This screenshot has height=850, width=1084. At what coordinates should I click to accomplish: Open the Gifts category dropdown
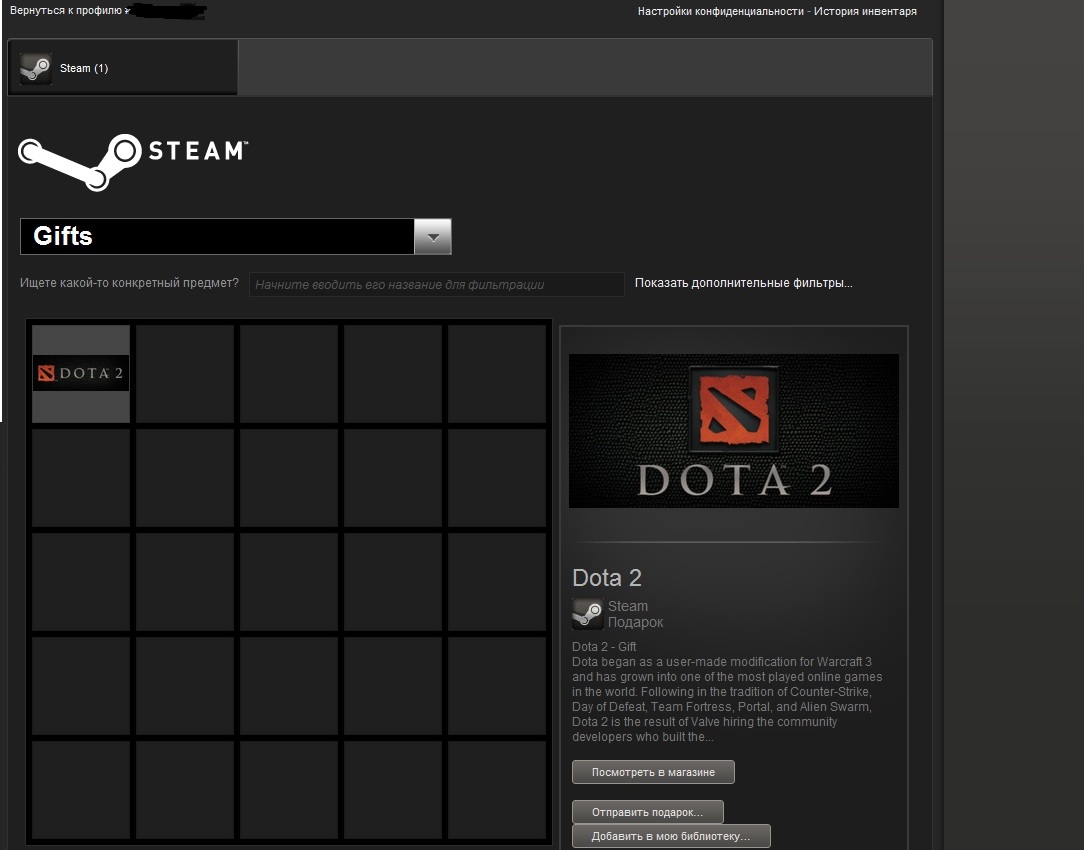click(236, 236)
